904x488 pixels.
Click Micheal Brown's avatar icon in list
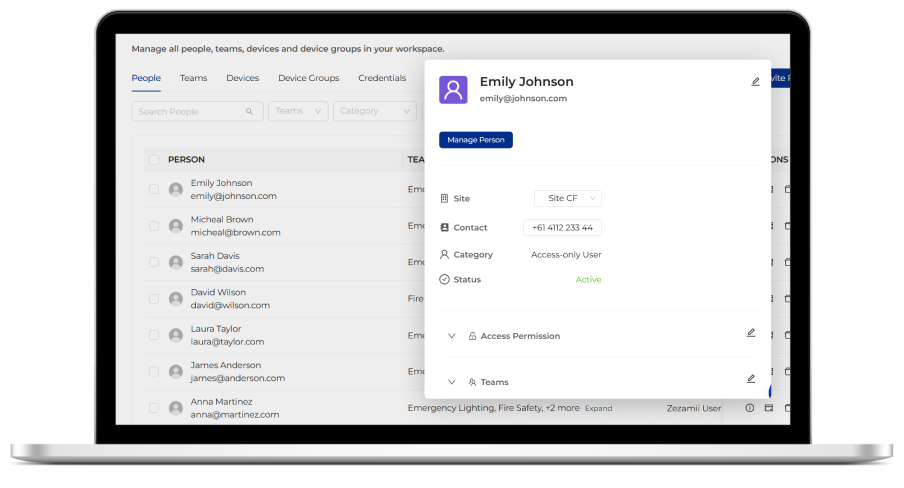tap(176, 226)
